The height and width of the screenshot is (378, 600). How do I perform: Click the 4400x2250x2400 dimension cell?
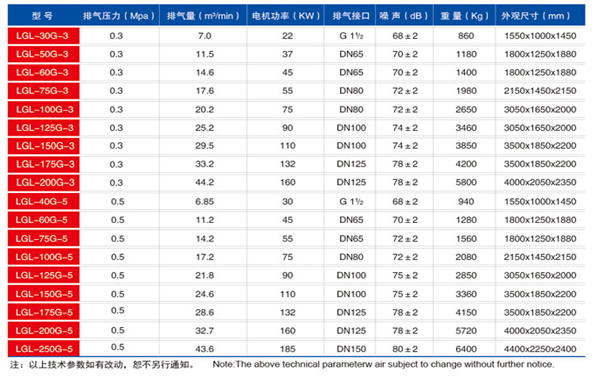(540, 349)
